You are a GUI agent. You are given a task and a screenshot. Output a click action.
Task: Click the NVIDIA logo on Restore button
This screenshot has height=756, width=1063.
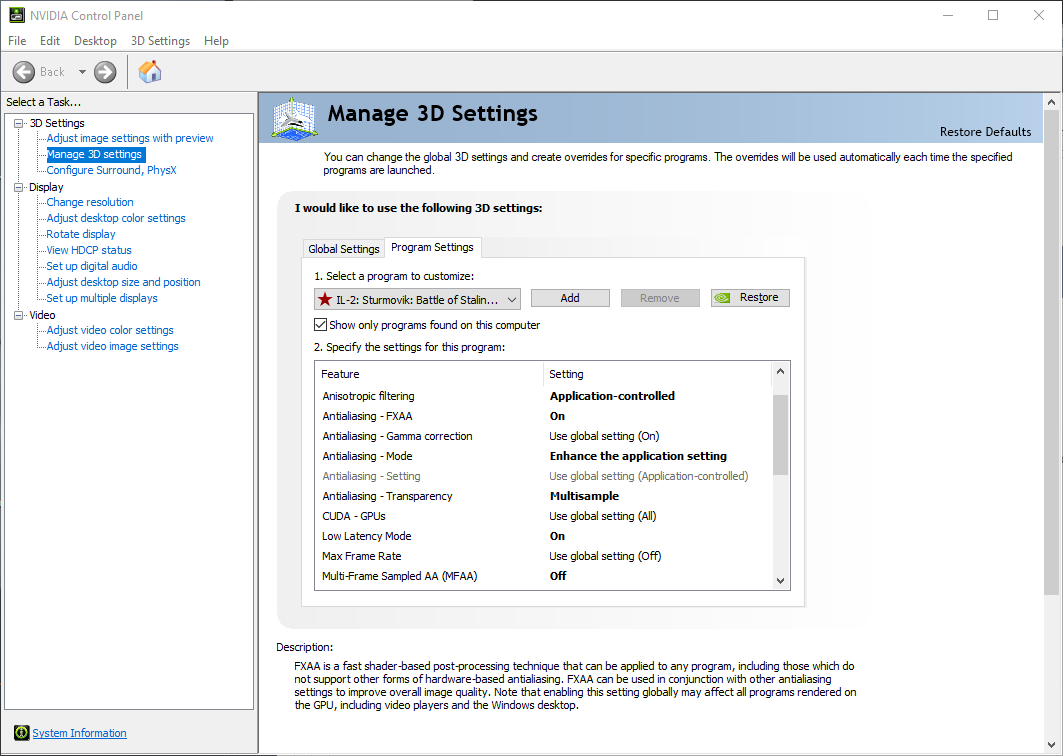pos(723,298)
